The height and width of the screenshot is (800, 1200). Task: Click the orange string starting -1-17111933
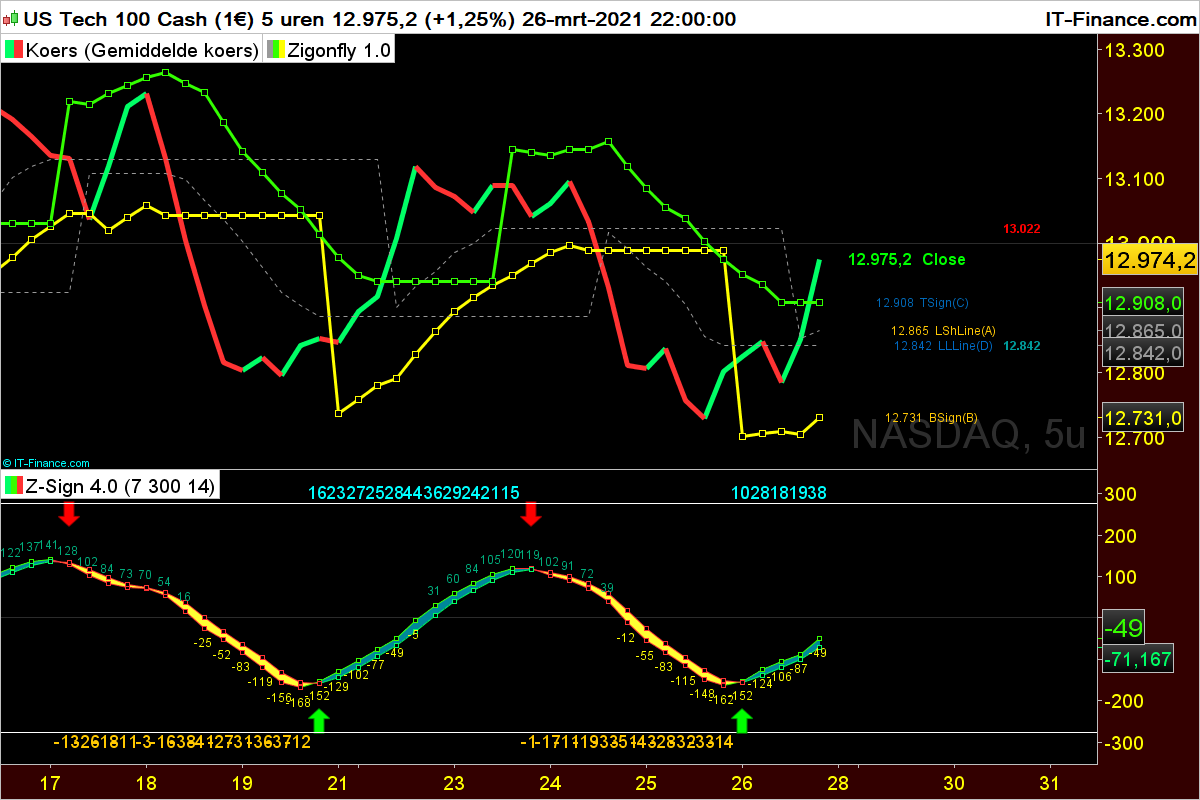coord(627,742)
